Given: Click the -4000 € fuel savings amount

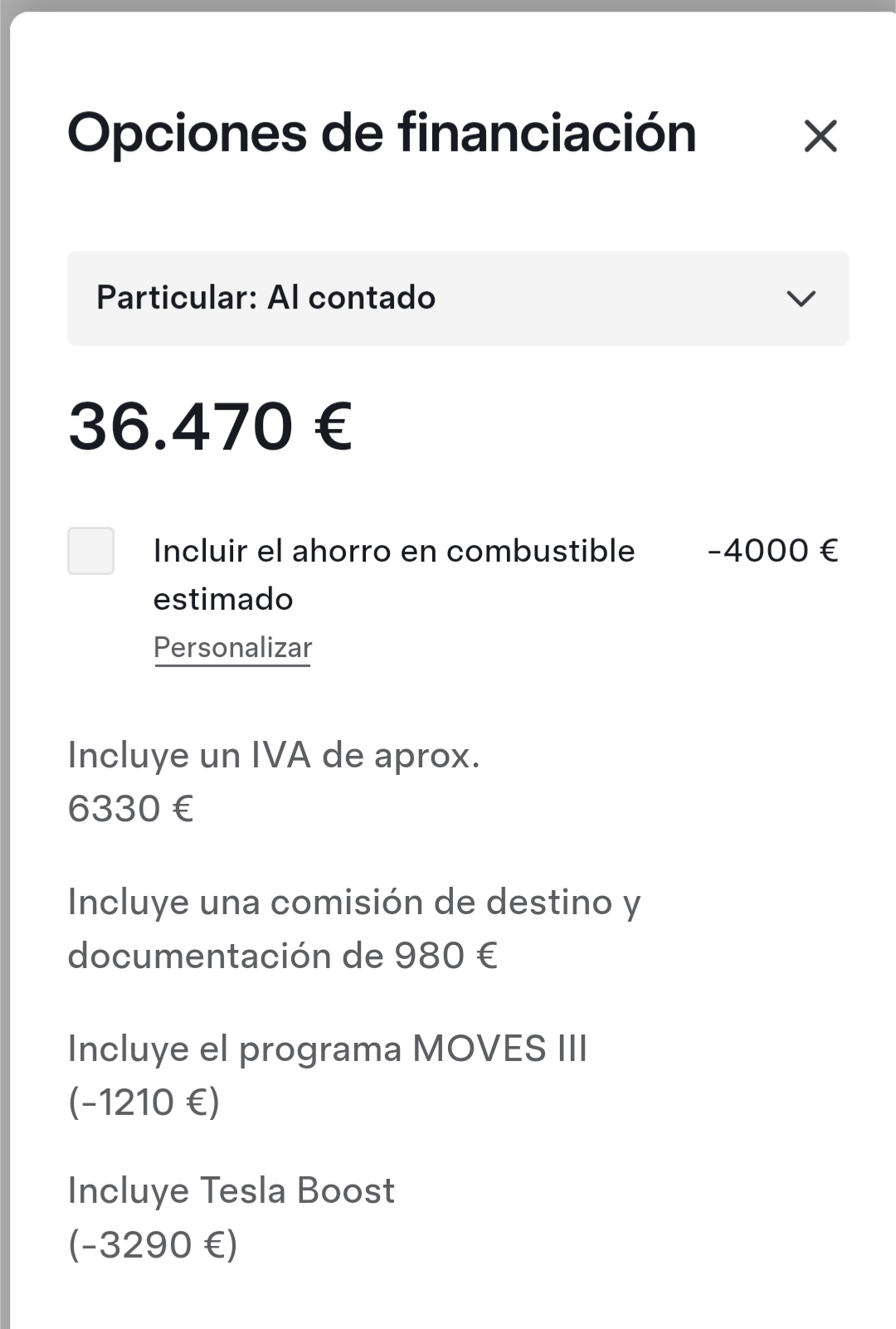Looking at the screenshot, I should (x=772, y=551).
